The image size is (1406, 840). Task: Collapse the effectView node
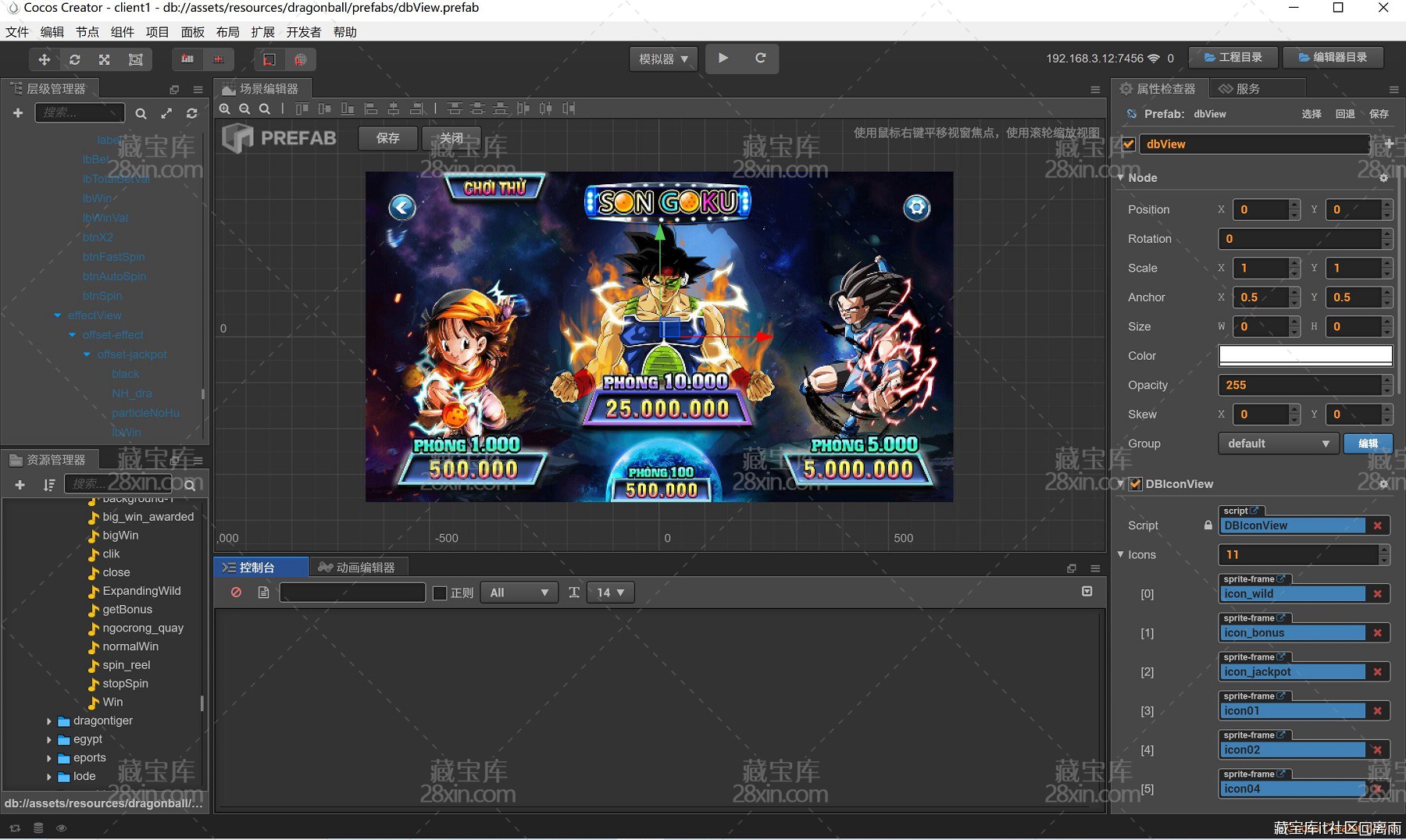coord(58,315)
